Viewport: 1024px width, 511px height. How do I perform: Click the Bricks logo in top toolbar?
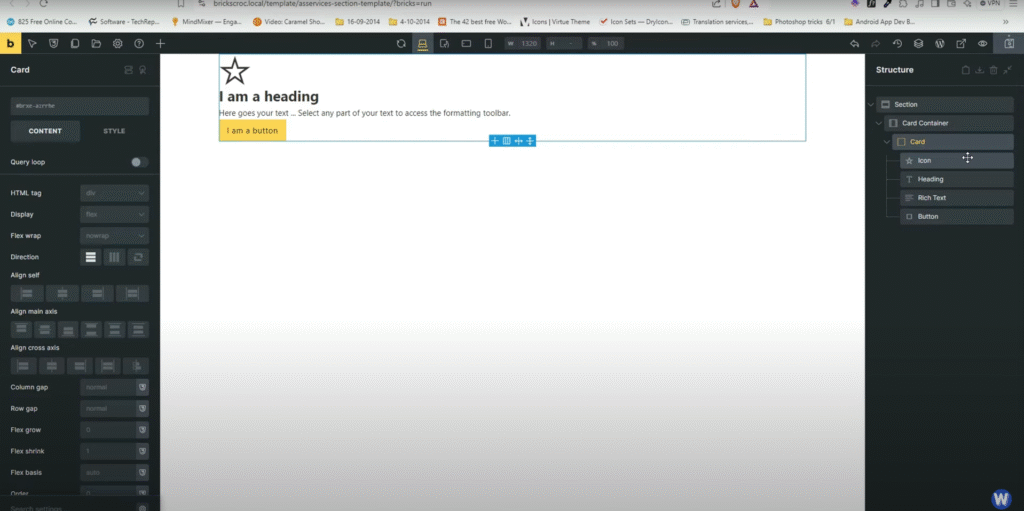click(10, 43)
